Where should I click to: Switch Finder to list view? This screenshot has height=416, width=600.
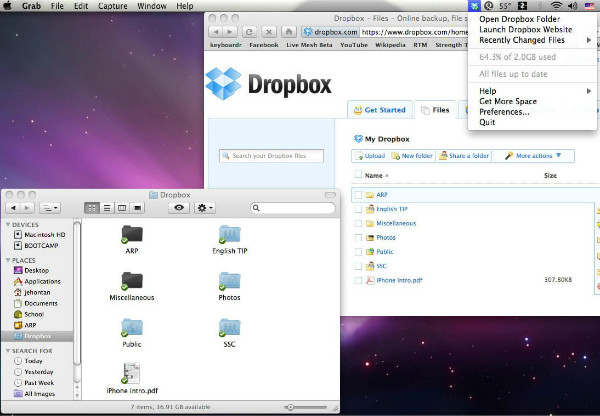(107, 208)
